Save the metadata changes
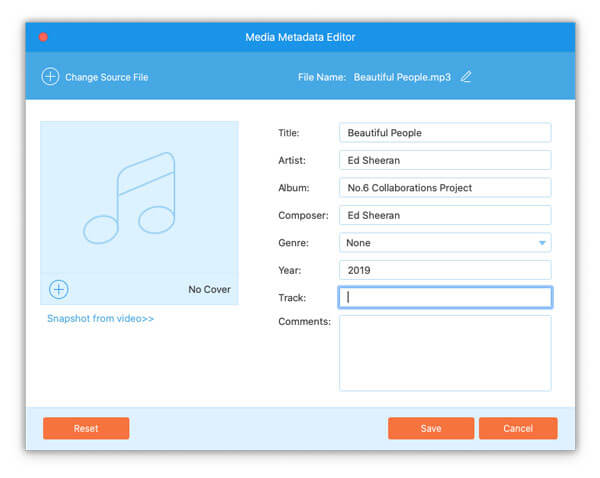This screenshot has height=478, width=600. point(431,428)
